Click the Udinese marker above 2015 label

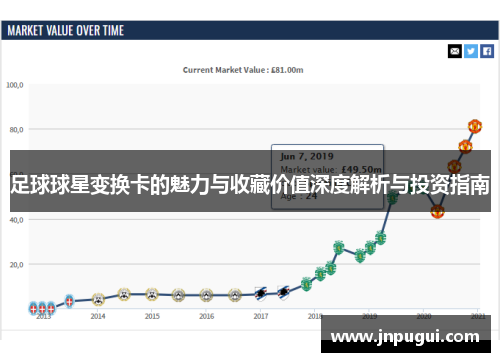[152, 294]
